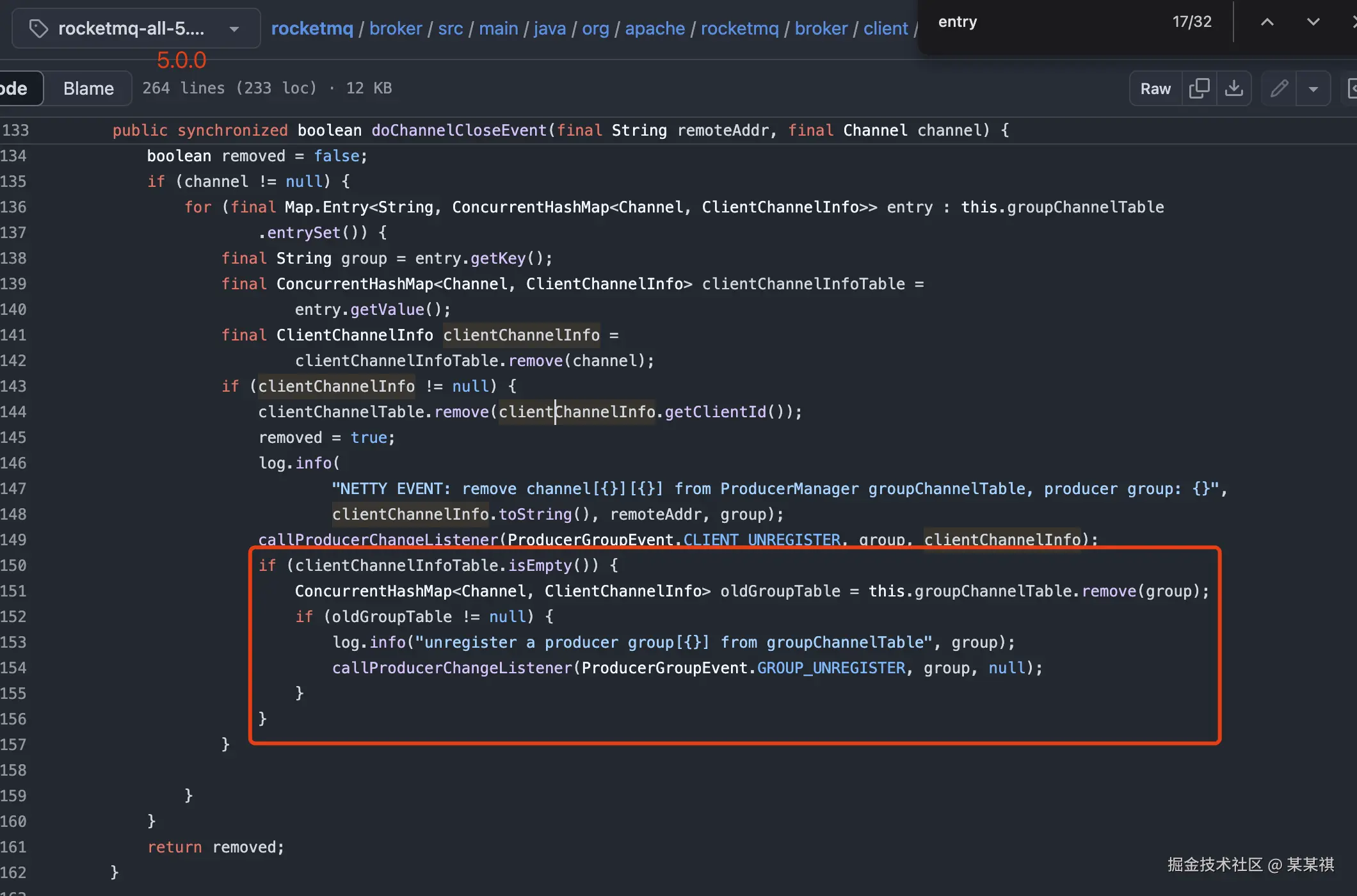Click the pencil edit file icon
Screen dimensions: 1357x896
pos(1279,88)
